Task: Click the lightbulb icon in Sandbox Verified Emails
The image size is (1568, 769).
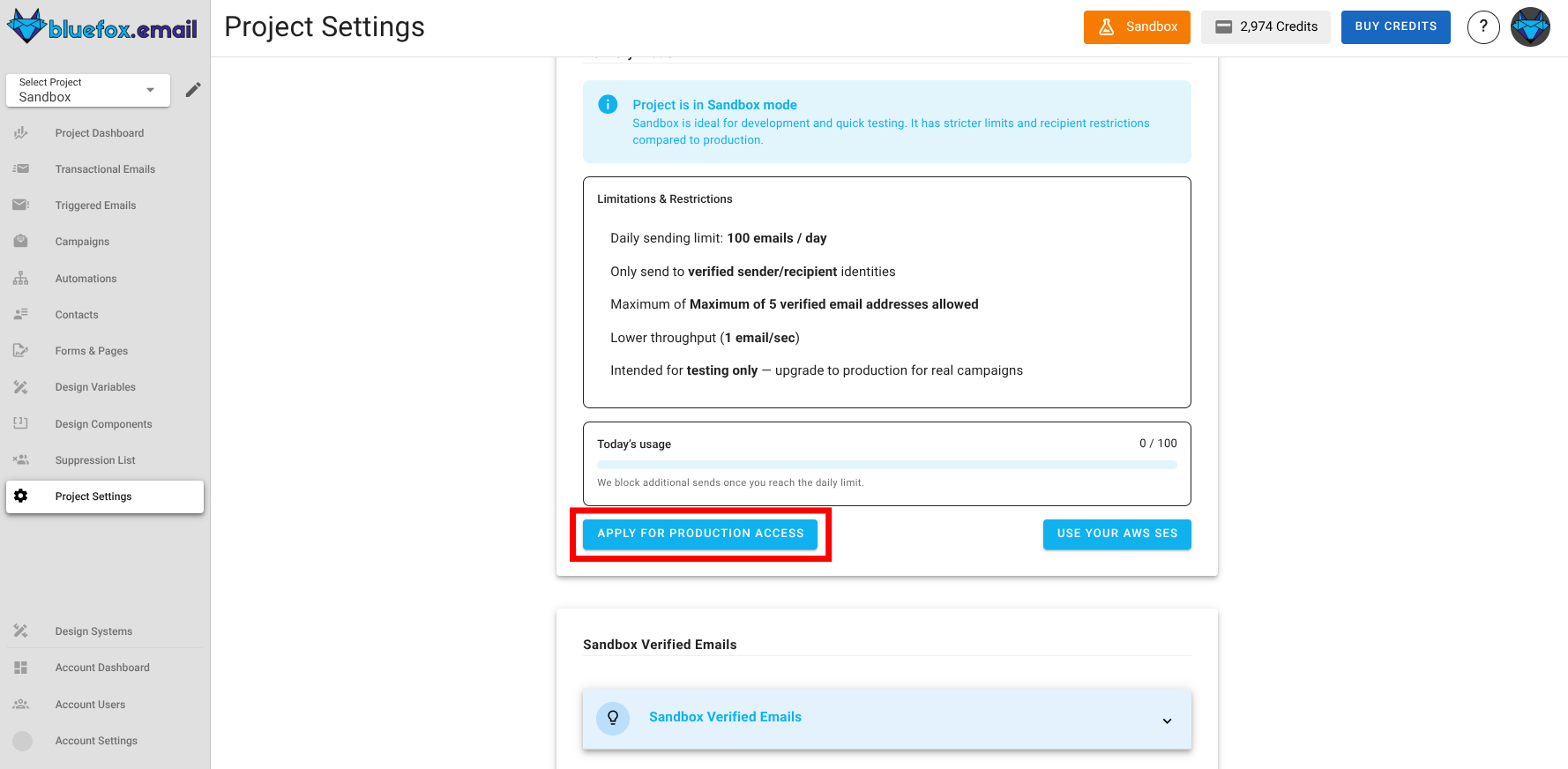Action: (x=613, y=718)
